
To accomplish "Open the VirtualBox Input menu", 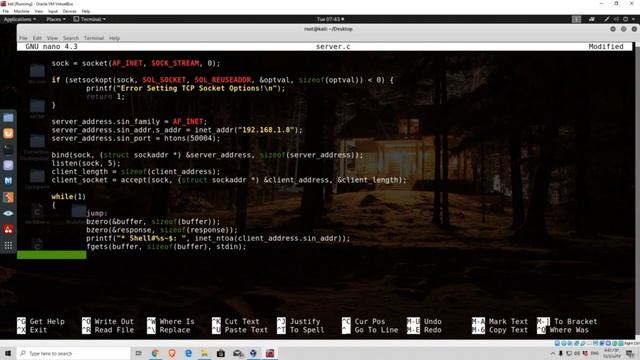I will 53,11.
